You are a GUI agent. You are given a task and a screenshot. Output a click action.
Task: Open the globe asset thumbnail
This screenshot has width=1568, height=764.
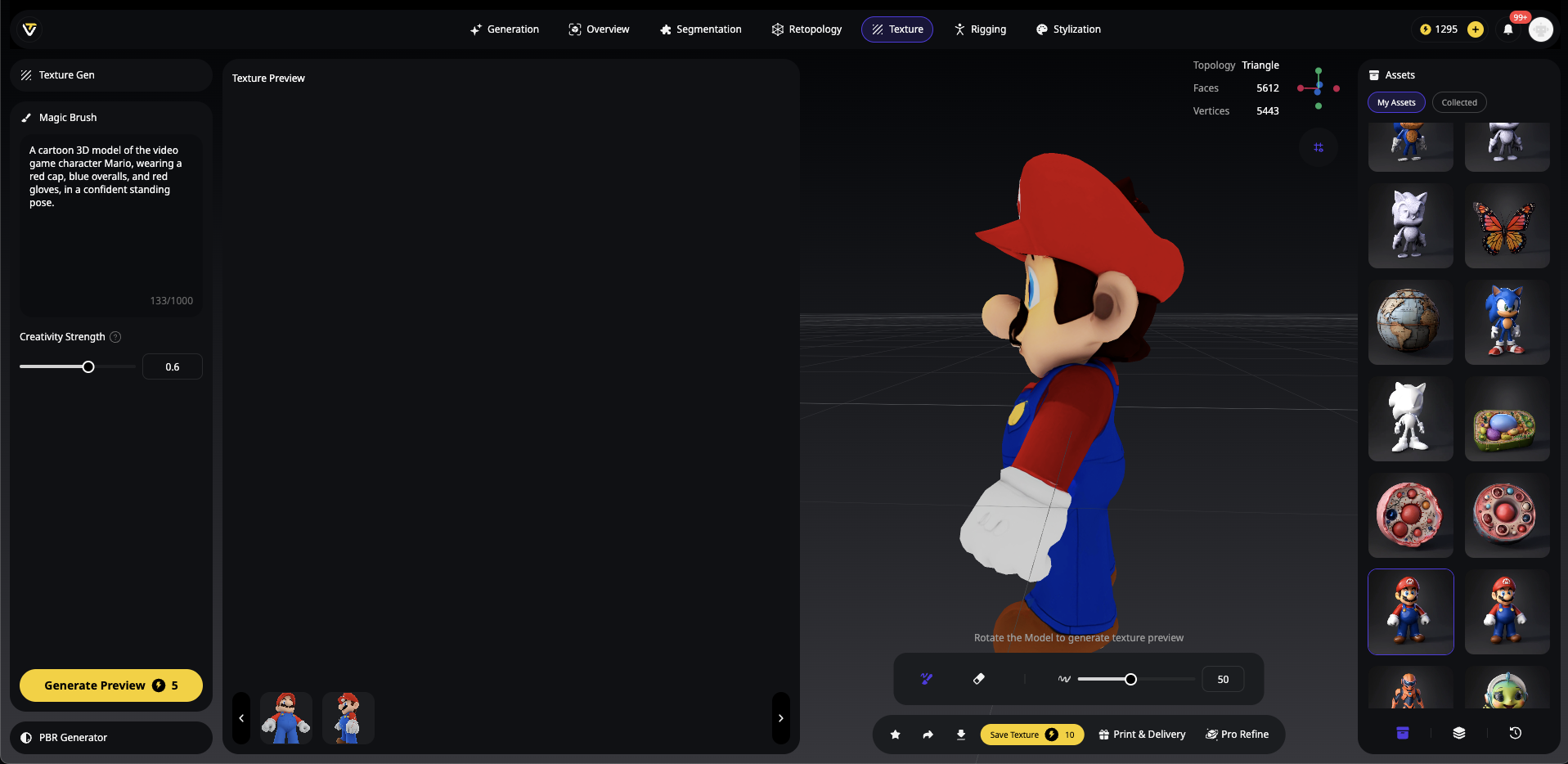click(1411, 322)
